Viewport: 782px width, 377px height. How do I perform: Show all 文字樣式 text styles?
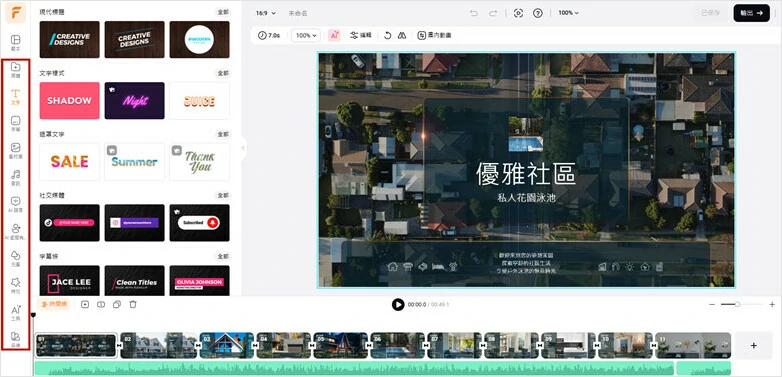click(x=223, y=73)
